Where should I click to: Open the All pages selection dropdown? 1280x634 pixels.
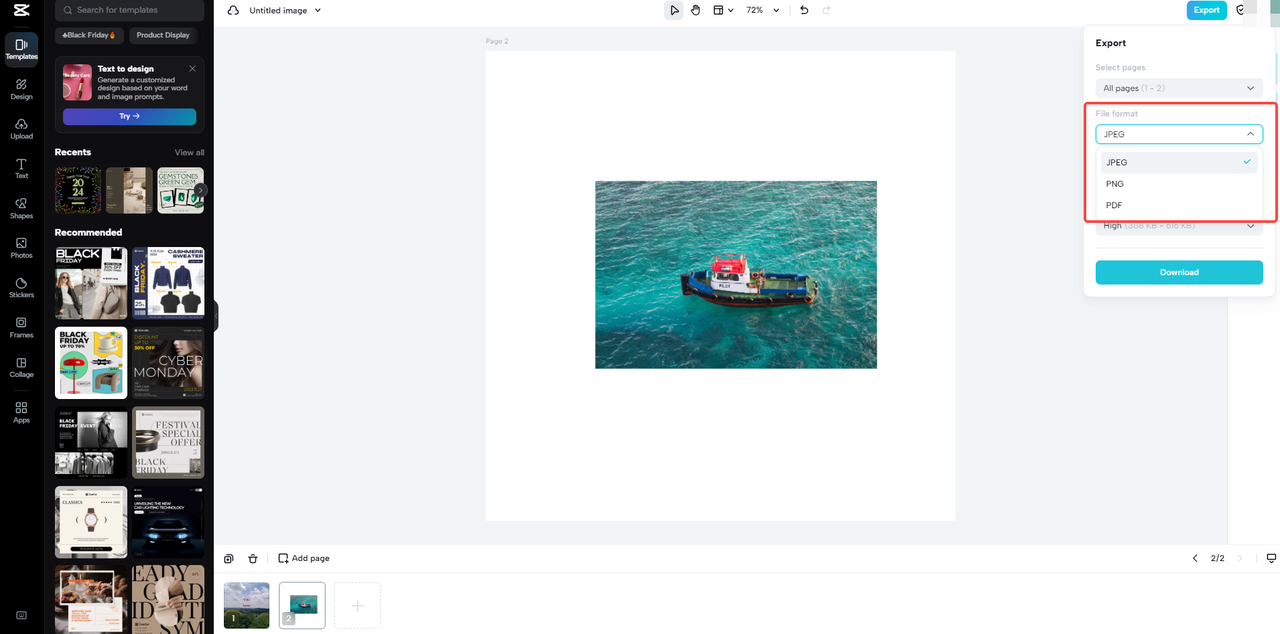[1179, 88]
